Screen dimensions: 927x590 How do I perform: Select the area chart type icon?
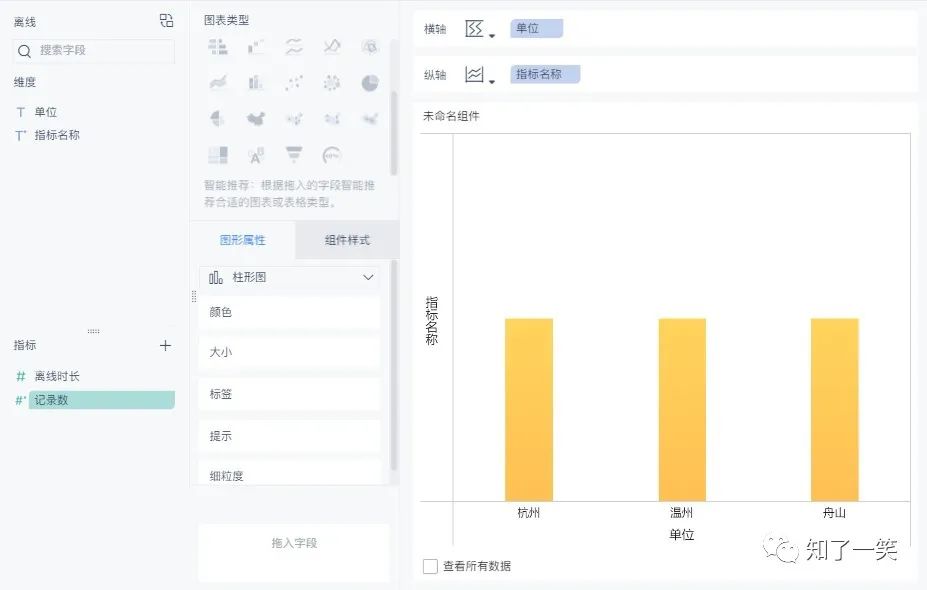coord(218,82)
